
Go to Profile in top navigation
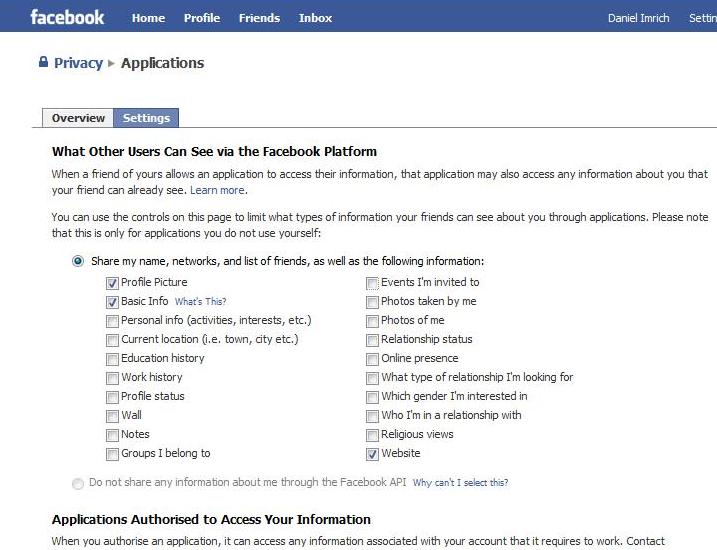[x=202, y=18]
